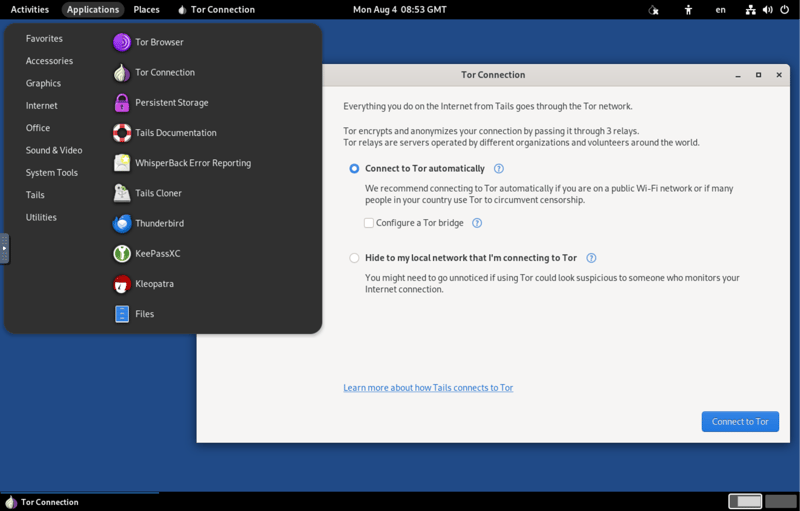Open Kleopatra certificate manager
The height and width of the screenshot is (511, 800).
(143, 284)
